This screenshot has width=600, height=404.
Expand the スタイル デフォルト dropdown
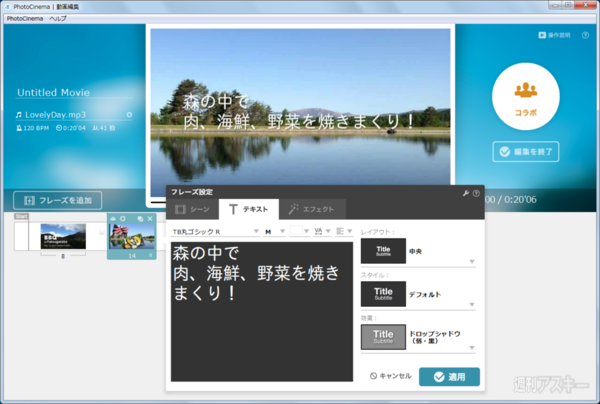[472, 305]
